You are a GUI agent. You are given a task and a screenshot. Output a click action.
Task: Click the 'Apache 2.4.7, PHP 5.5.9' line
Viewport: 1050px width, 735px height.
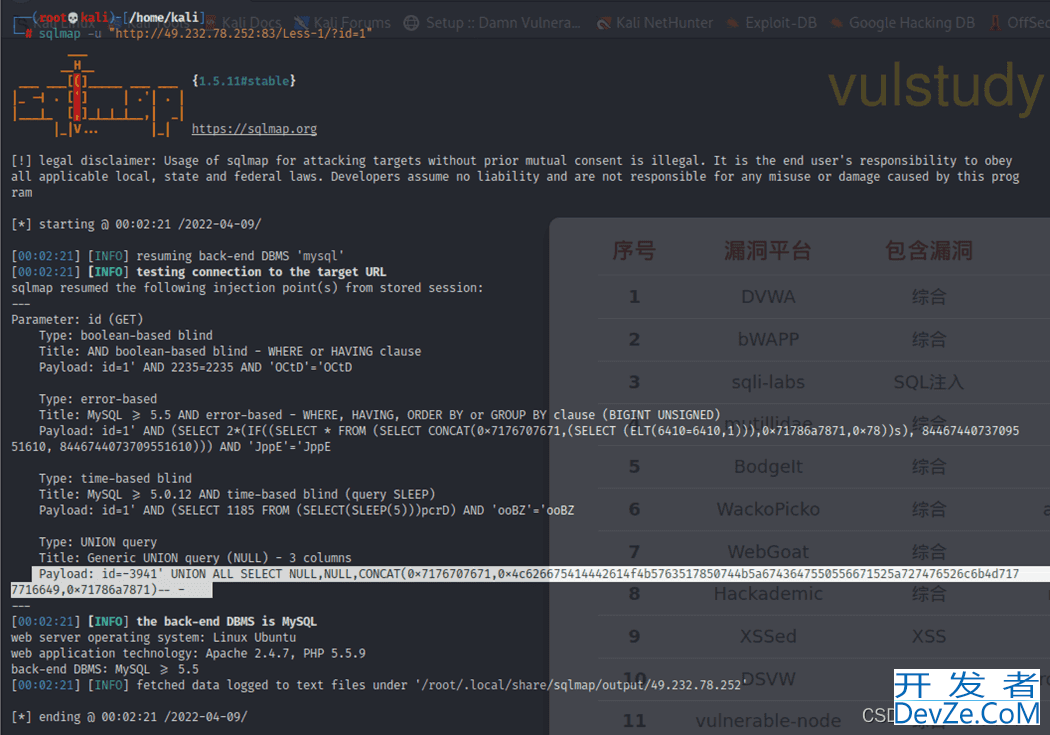tap(188, 653)
